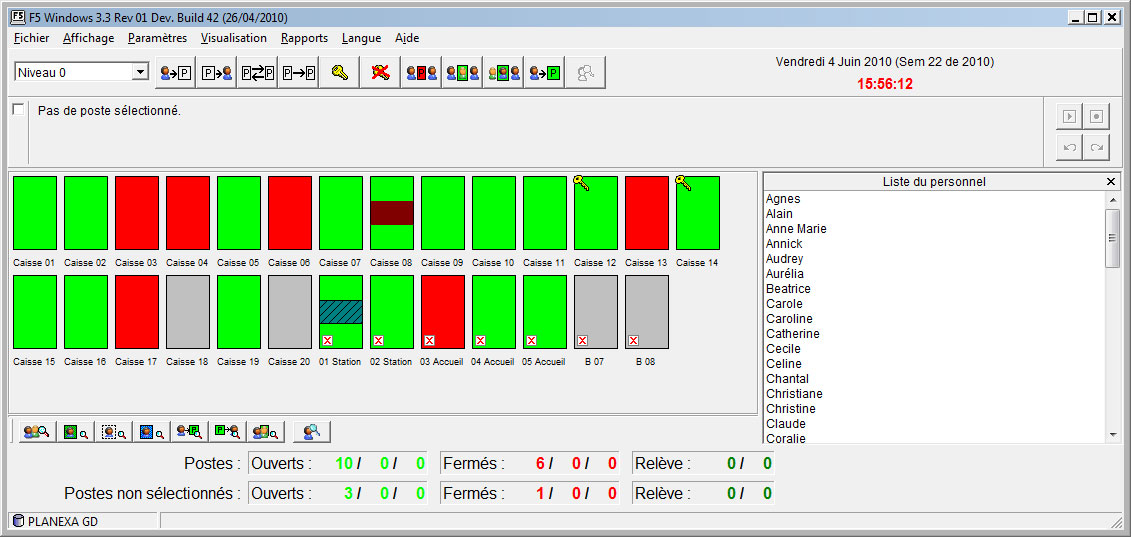Click PLANEXA GD in the status bar

coord(62,521)
